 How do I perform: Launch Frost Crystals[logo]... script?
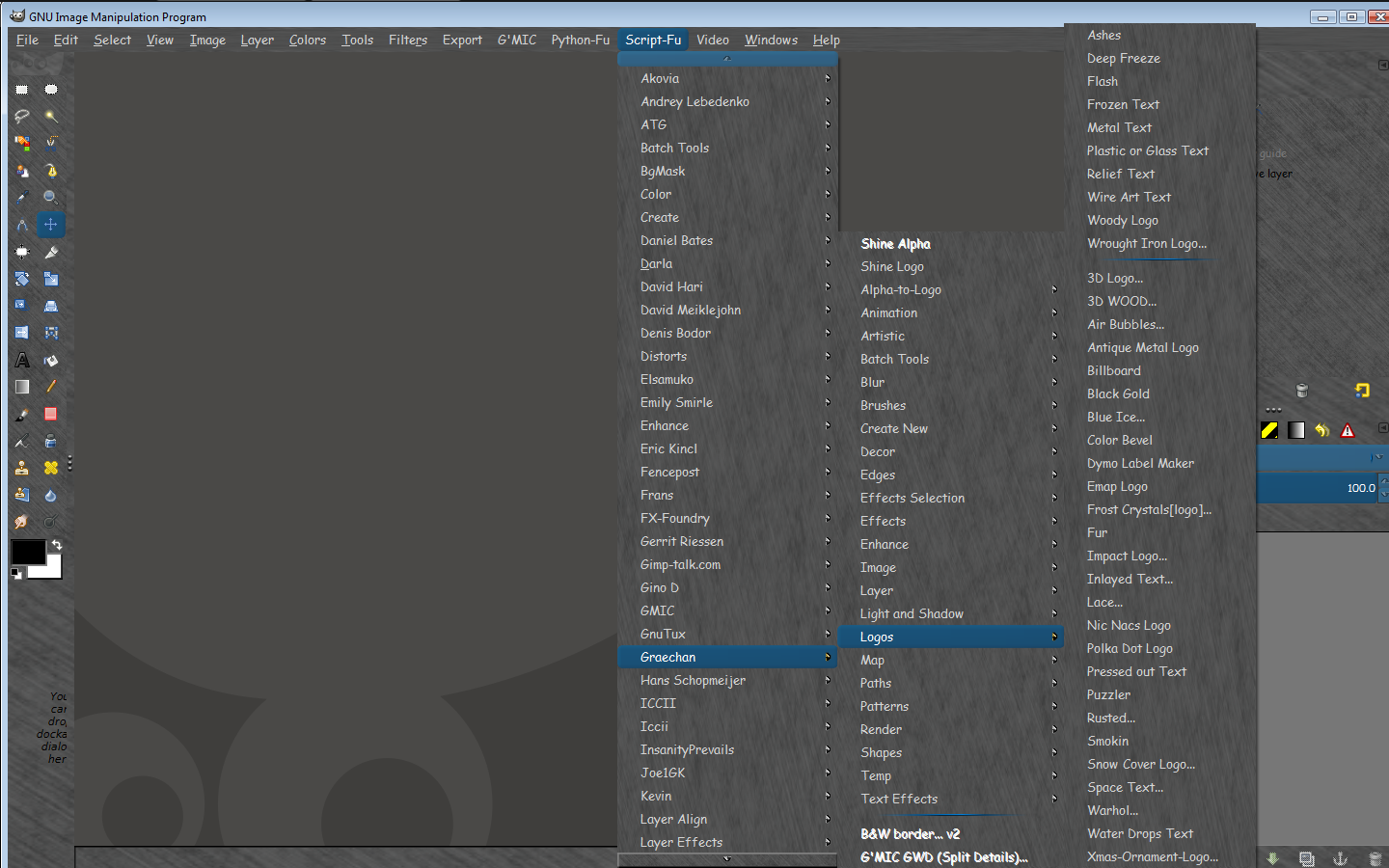pos(1149,509)
